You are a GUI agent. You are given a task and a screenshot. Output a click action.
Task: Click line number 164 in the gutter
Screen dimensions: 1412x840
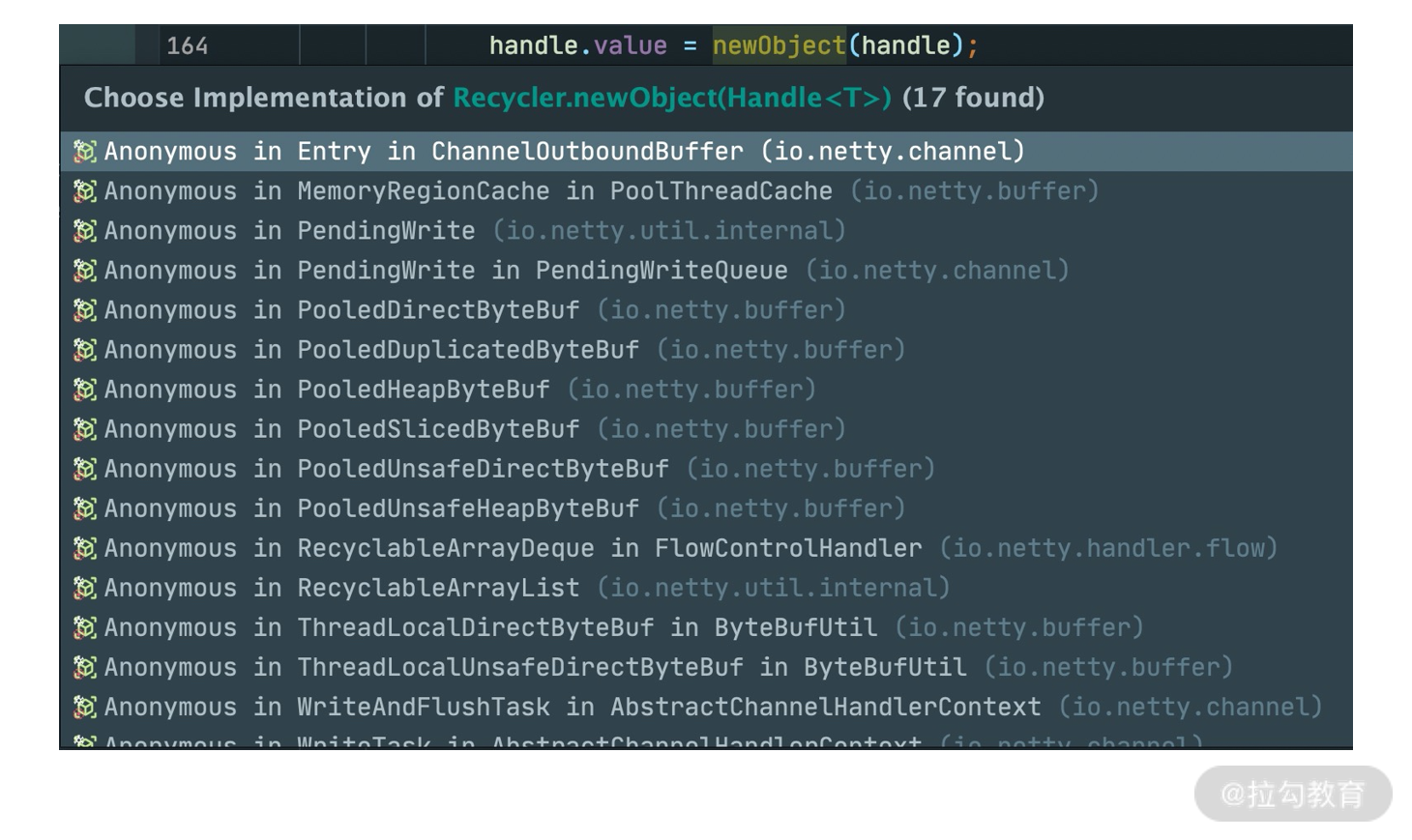[x=187, y=45]
